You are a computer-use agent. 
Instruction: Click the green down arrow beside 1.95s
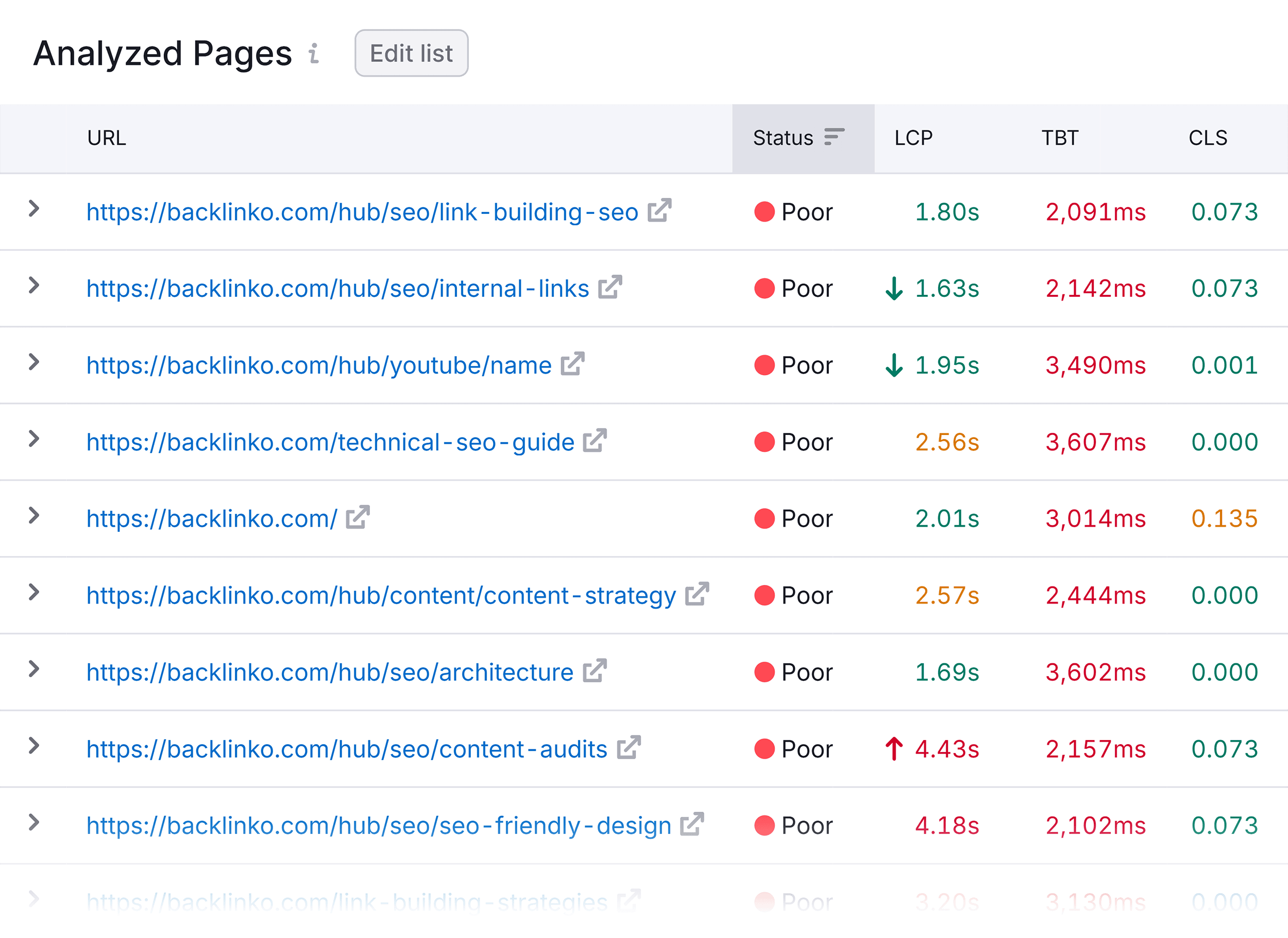click(x=894, y=365)
